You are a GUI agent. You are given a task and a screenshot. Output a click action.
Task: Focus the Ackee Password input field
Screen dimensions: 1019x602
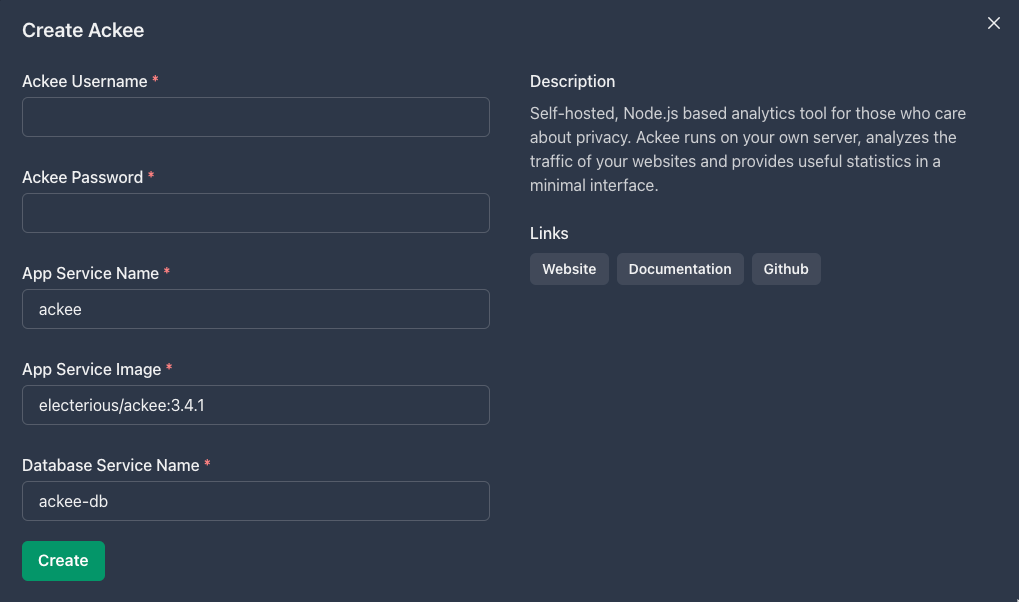pos(255,213)
